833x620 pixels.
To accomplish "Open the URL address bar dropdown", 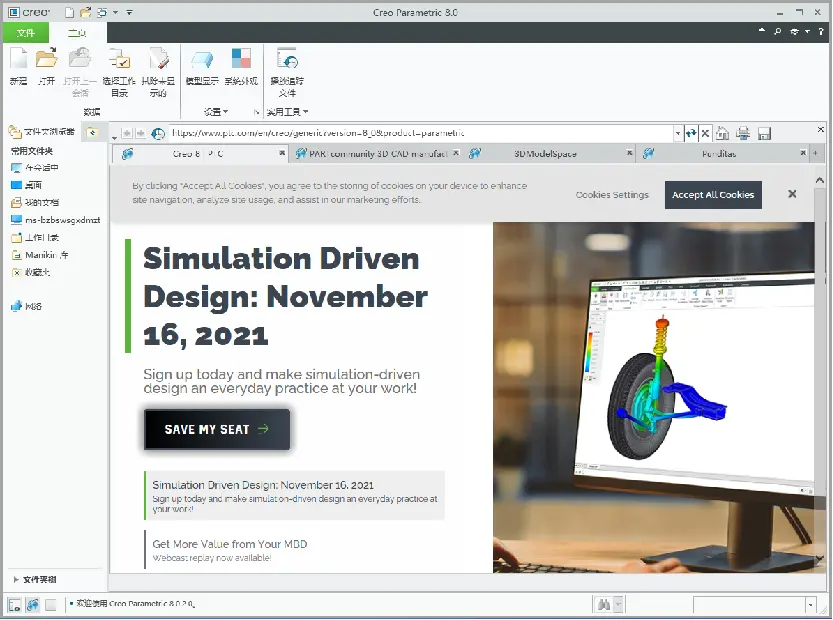I will pos(678,133).
